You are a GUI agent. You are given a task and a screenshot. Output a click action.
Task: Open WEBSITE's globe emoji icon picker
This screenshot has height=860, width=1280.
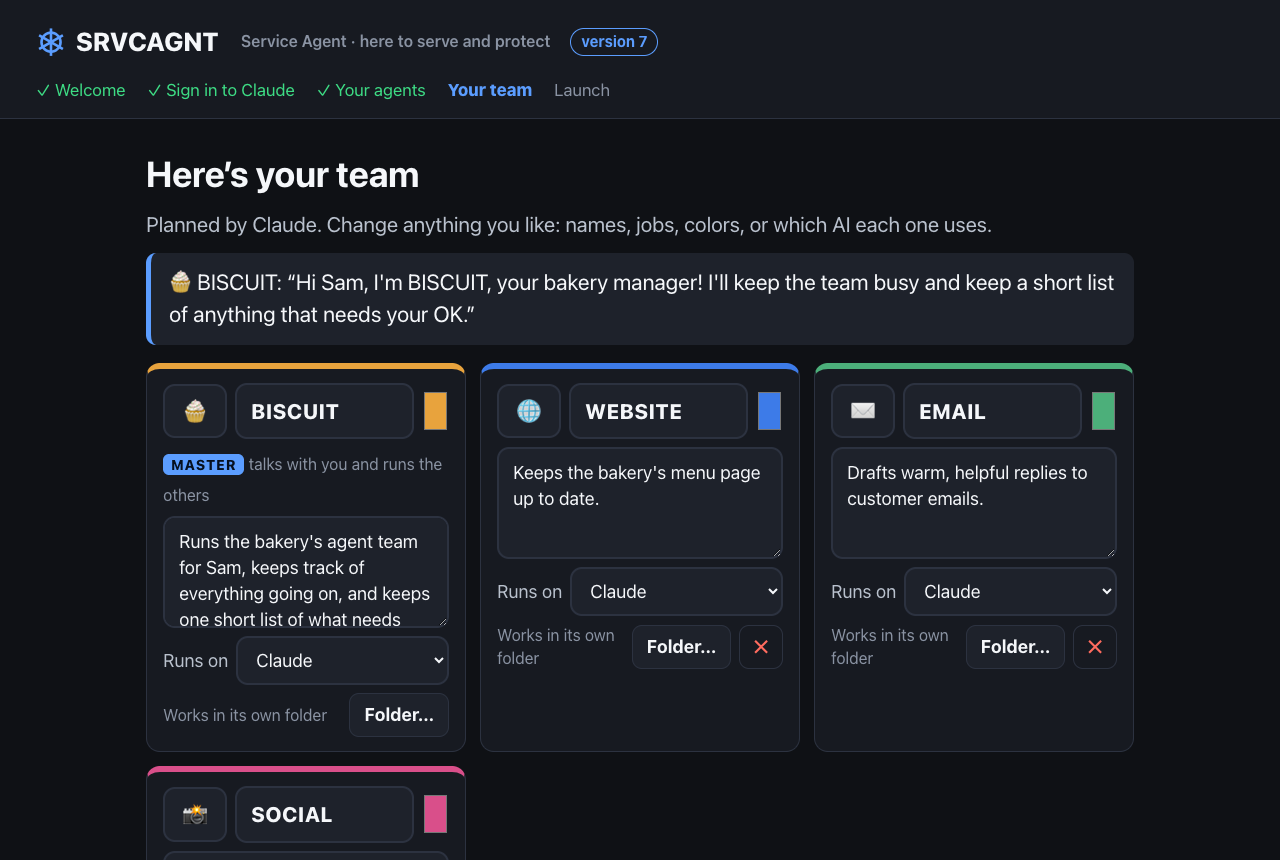(x=529, y=411)
